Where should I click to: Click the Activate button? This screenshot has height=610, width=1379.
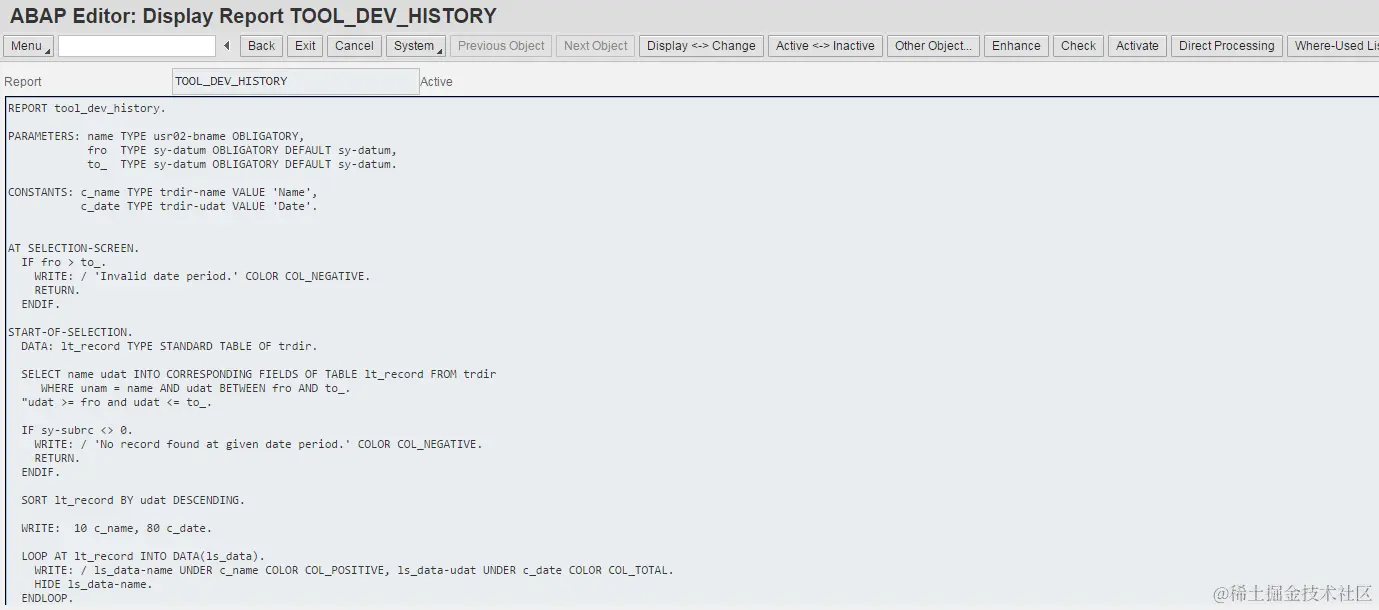pyautogui.click(x=1137, y=46)
